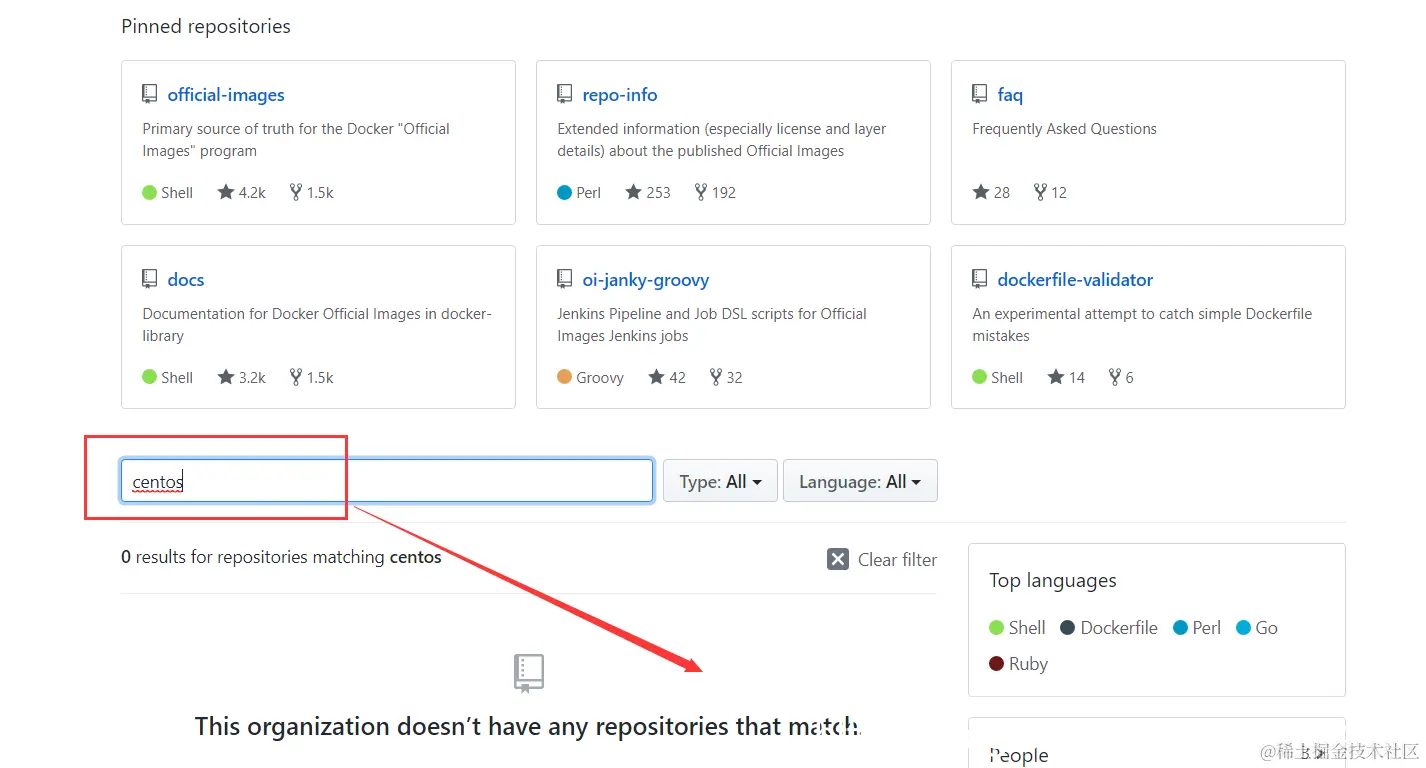The height and width of the screenshot is (768, 1426).
Task: View the 6 forks of dockerfile-validator
Action: 1121,377
